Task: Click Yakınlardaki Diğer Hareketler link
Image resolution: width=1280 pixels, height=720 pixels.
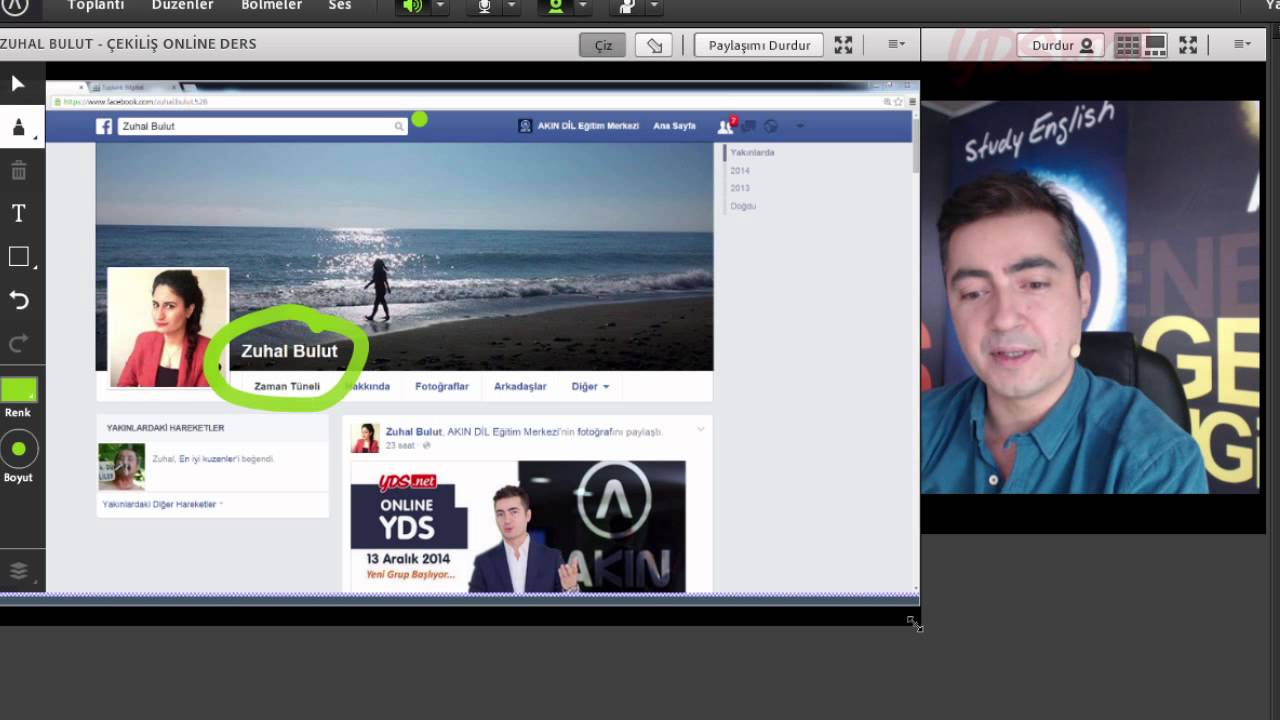Action: (x=161, y=505)
